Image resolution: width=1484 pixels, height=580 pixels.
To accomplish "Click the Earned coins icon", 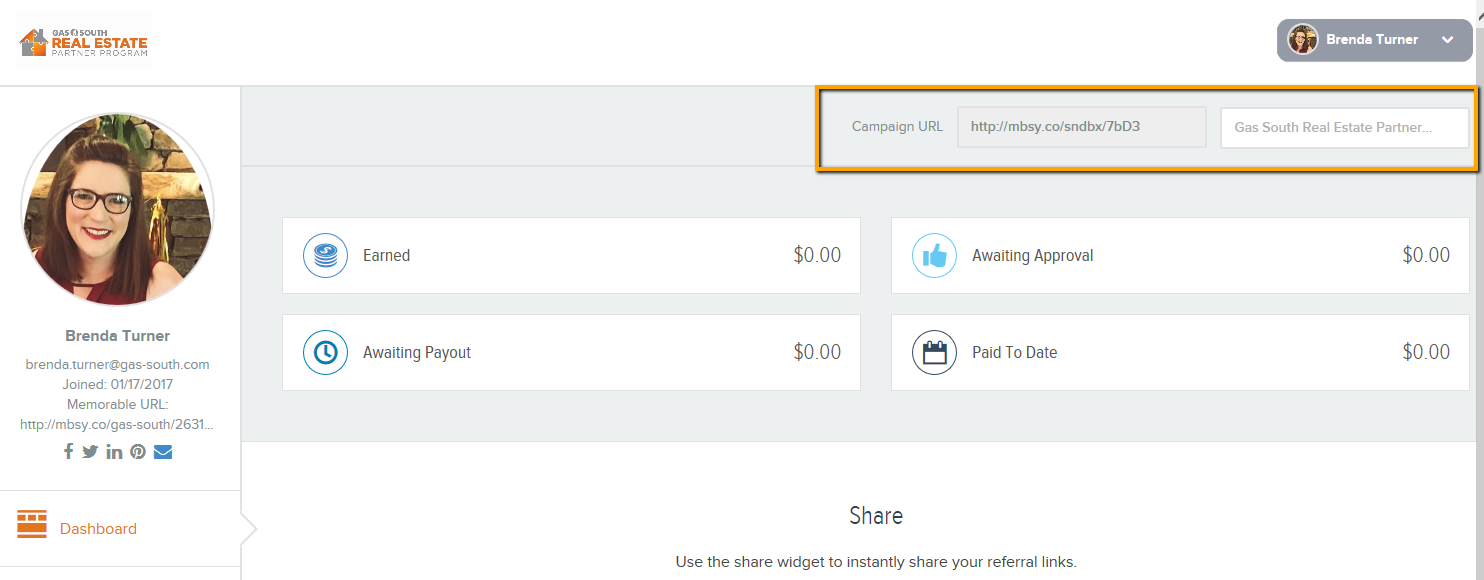I will [x=325, y=255].
